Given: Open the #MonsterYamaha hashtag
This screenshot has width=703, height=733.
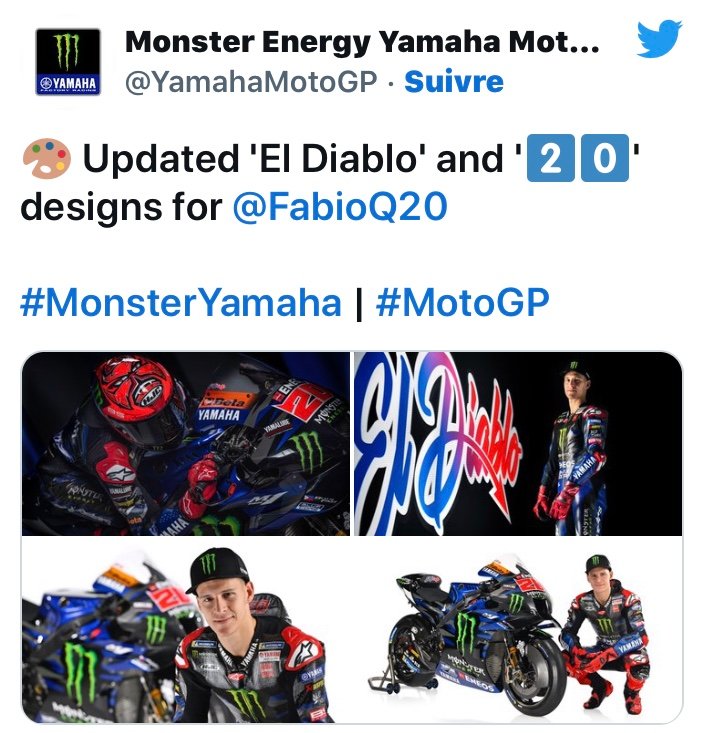Looking at the screenshot, I should pos(181,302).
